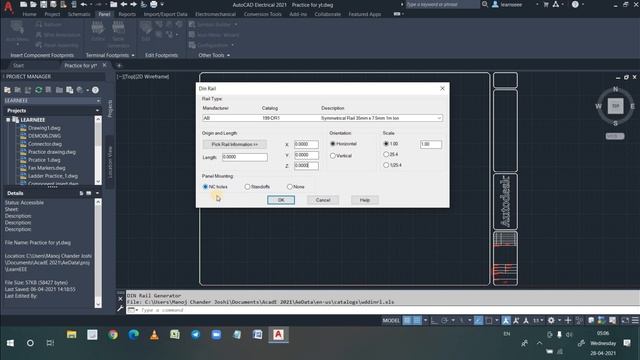Screen dimensions: 640x360
Task: Toggle the grid display icon in status bar
Action: tap(407, 320)
